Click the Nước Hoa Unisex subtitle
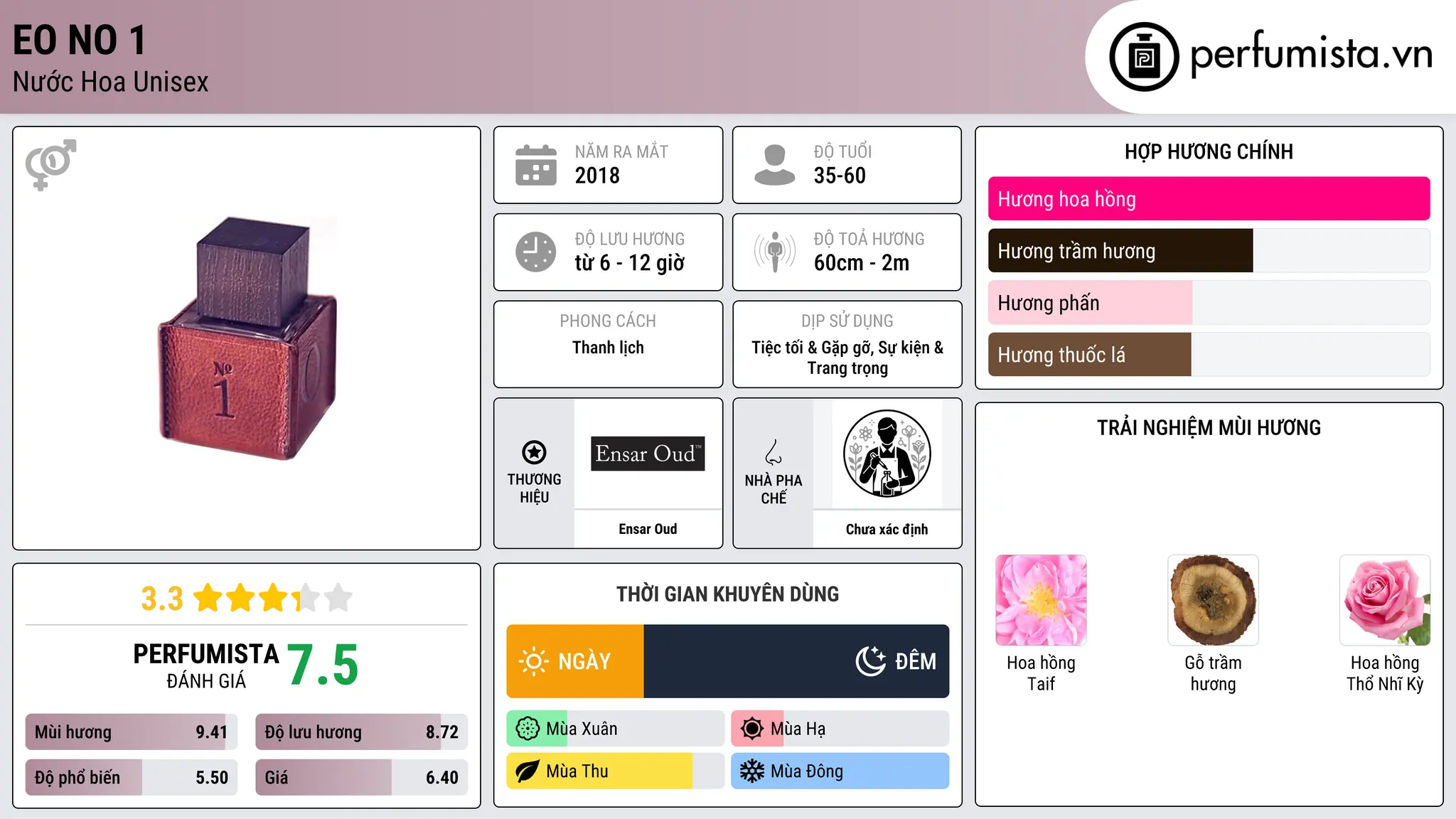 coord(111,82)
